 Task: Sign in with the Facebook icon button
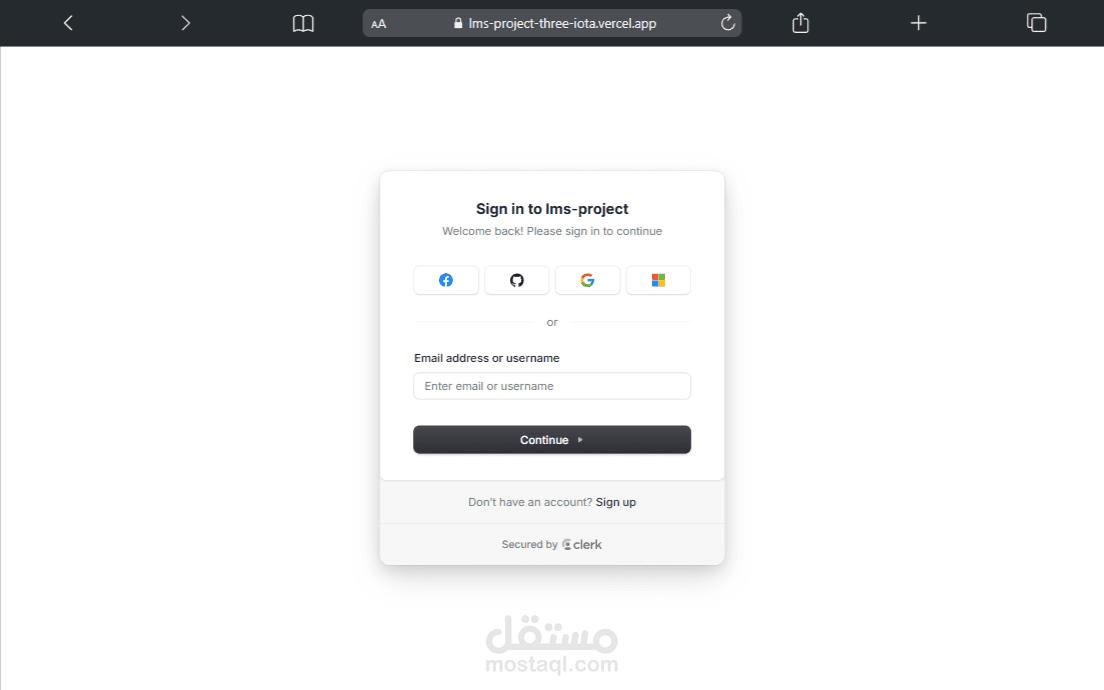pos(446,280)
